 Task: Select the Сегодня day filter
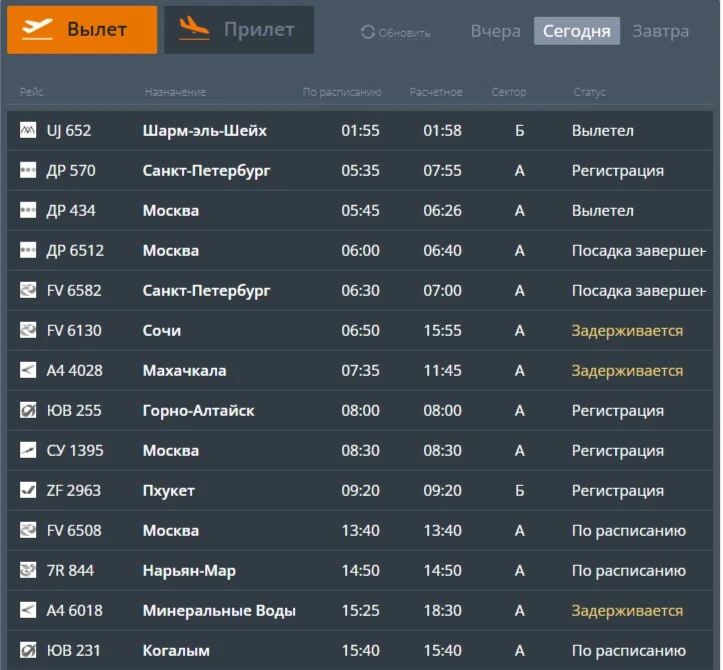(x=576, y=31)
